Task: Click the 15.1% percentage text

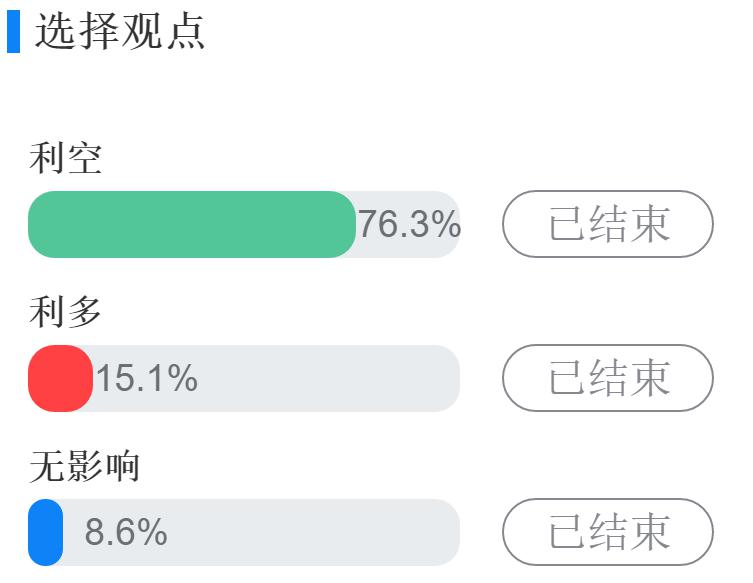Action: pyautogui.click(x=147, y=378)
